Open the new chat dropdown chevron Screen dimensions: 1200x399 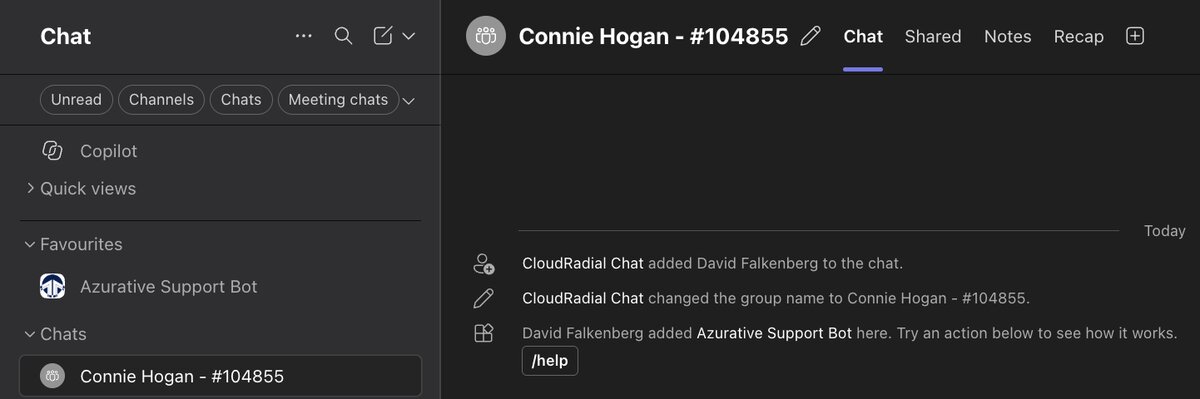(x=408, y=36)
